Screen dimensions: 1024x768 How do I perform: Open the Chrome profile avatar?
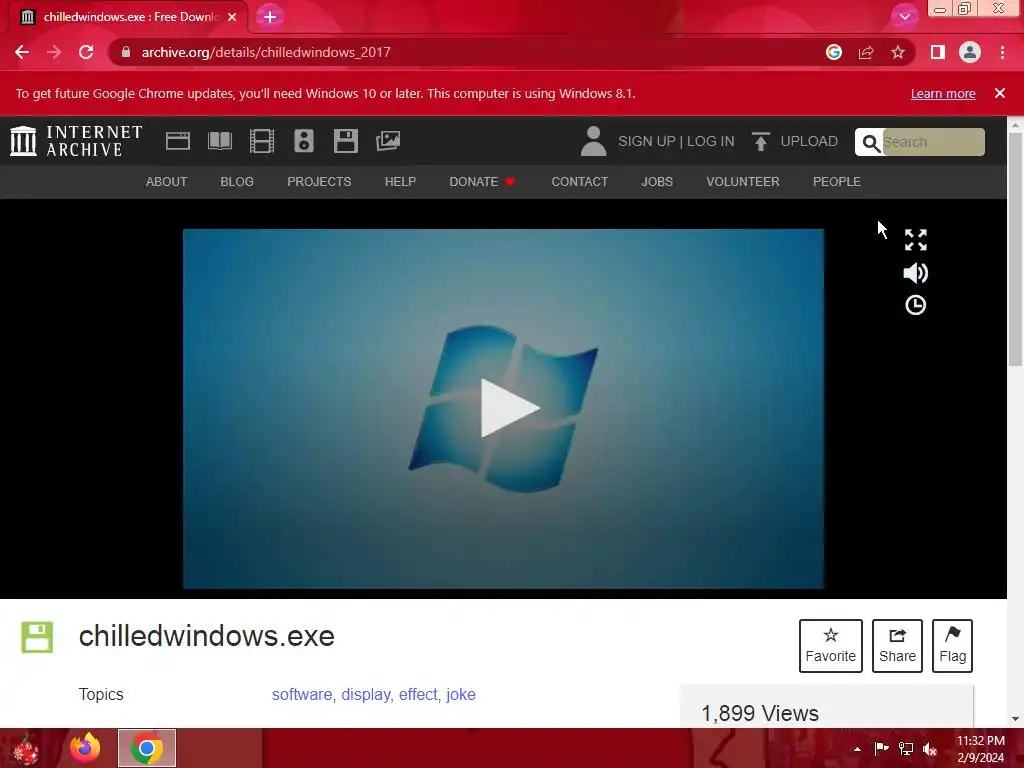(x=970, y=52)
